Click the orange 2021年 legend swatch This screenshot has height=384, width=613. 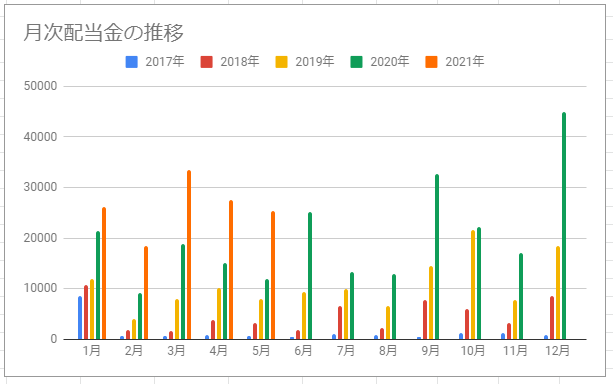tap(431, 62)
